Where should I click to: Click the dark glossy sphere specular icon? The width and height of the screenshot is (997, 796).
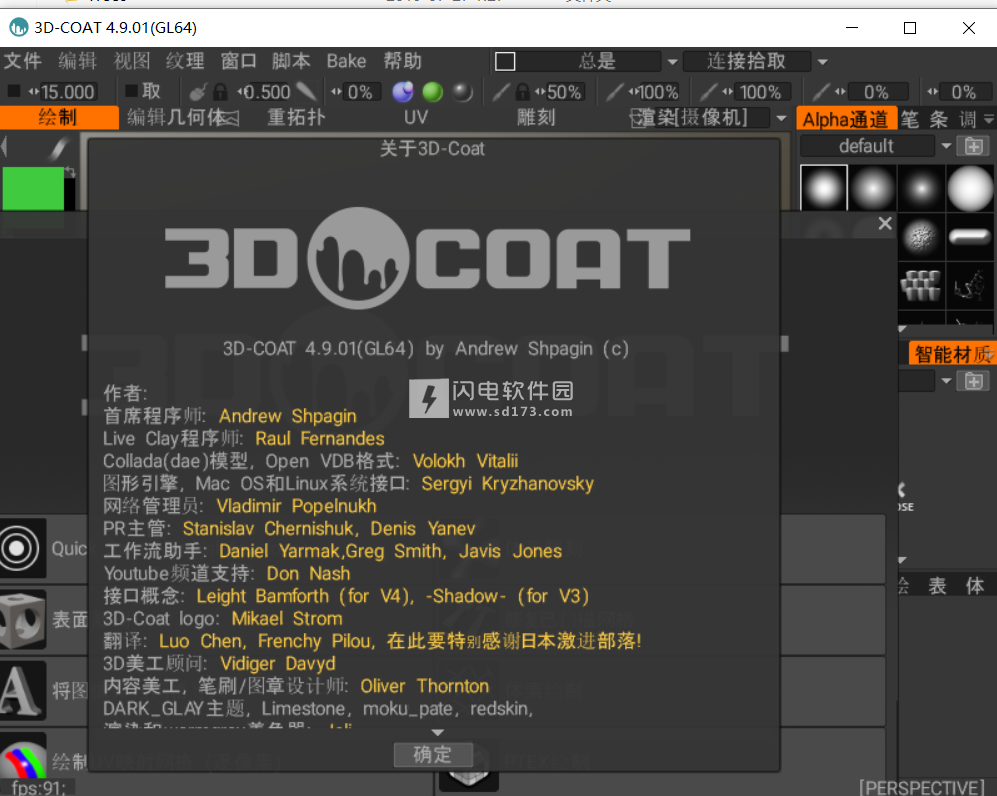click(462, 92)
